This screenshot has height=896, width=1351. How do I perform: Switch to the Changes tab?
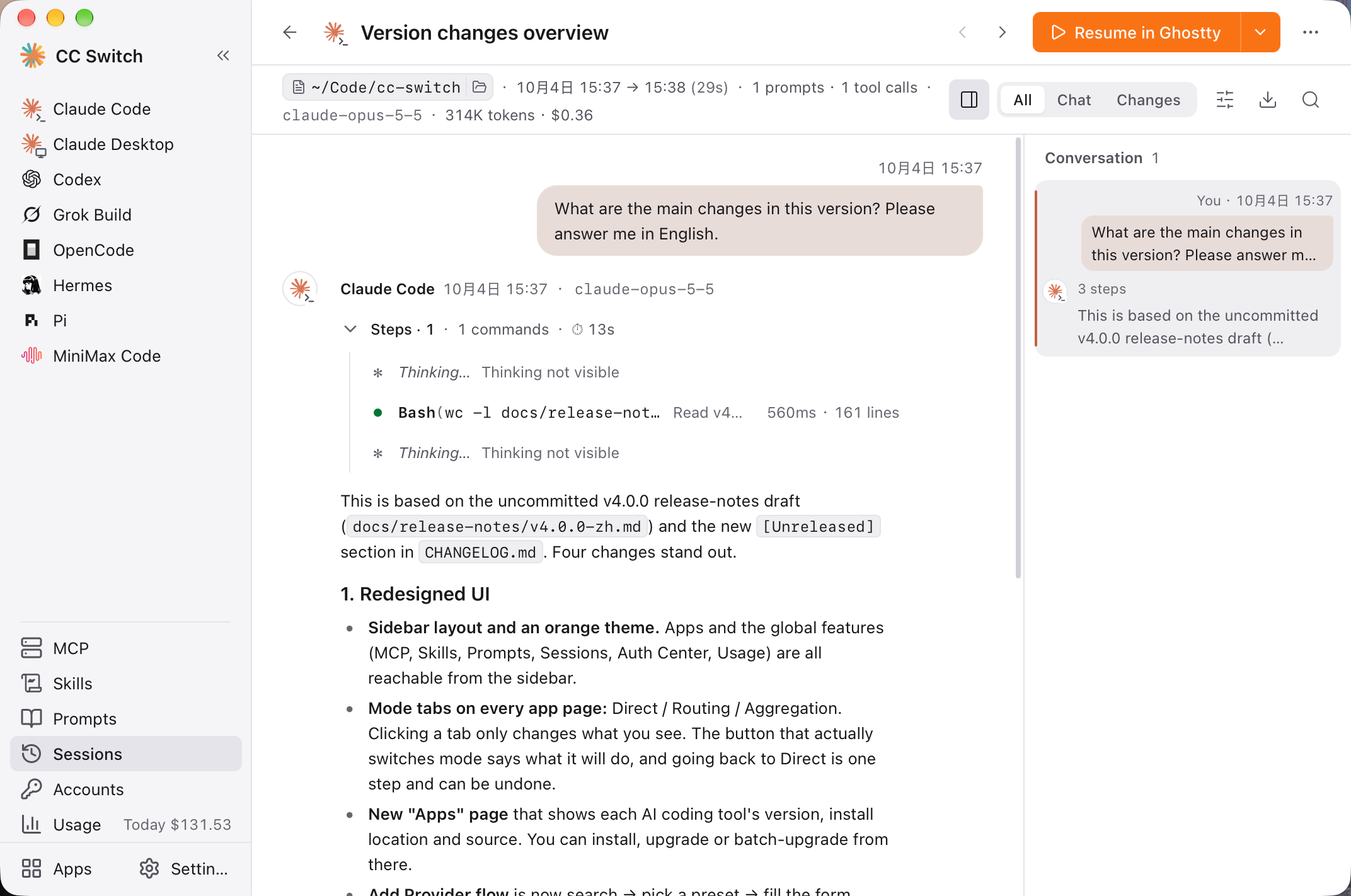(1148, 100)
